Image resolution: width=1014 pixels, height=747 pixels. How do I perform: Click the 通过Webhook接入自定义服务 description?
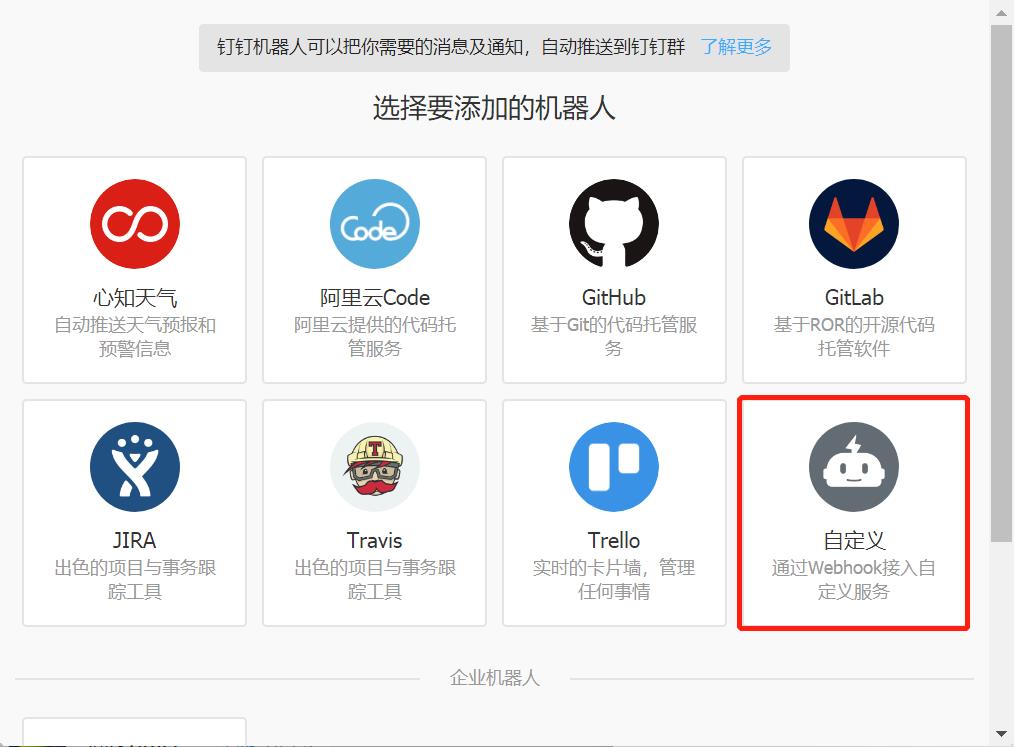854,580
